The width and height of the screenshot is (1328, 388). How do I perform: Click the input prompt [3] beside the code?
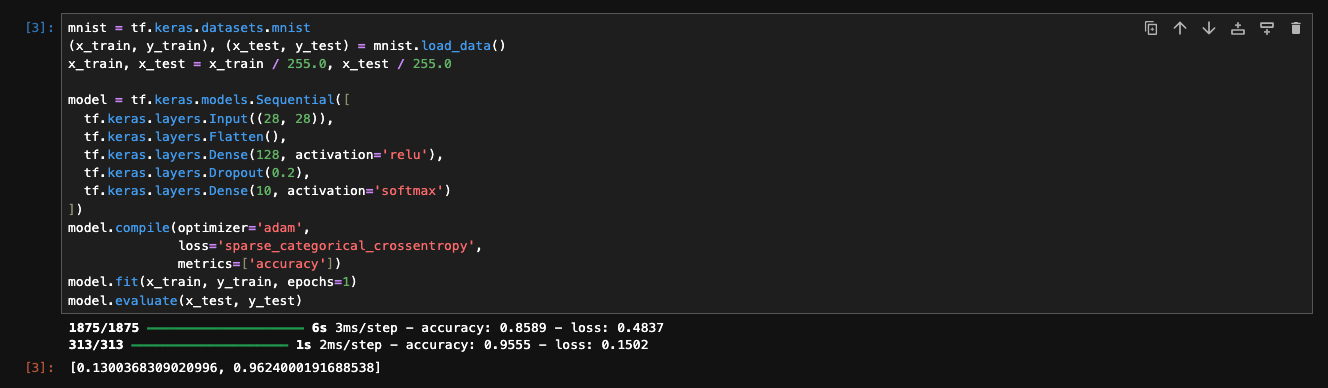(x=41, y=29)
